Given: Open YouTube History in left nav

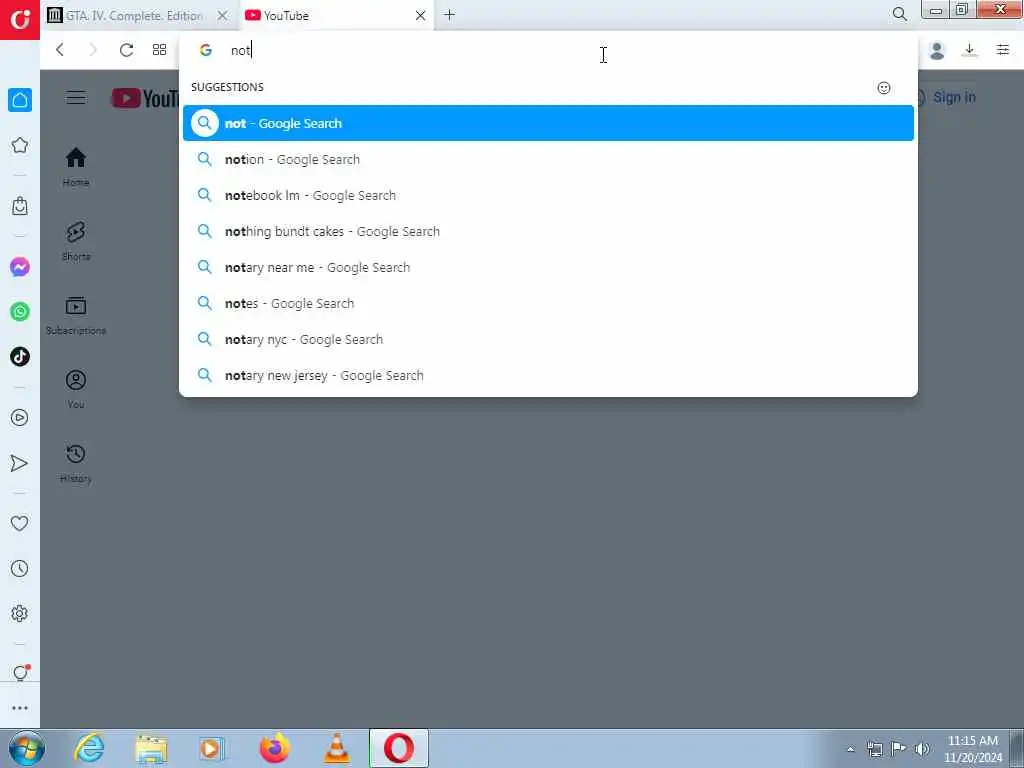Looking at the screenshot, I should (x=76, y=463).
